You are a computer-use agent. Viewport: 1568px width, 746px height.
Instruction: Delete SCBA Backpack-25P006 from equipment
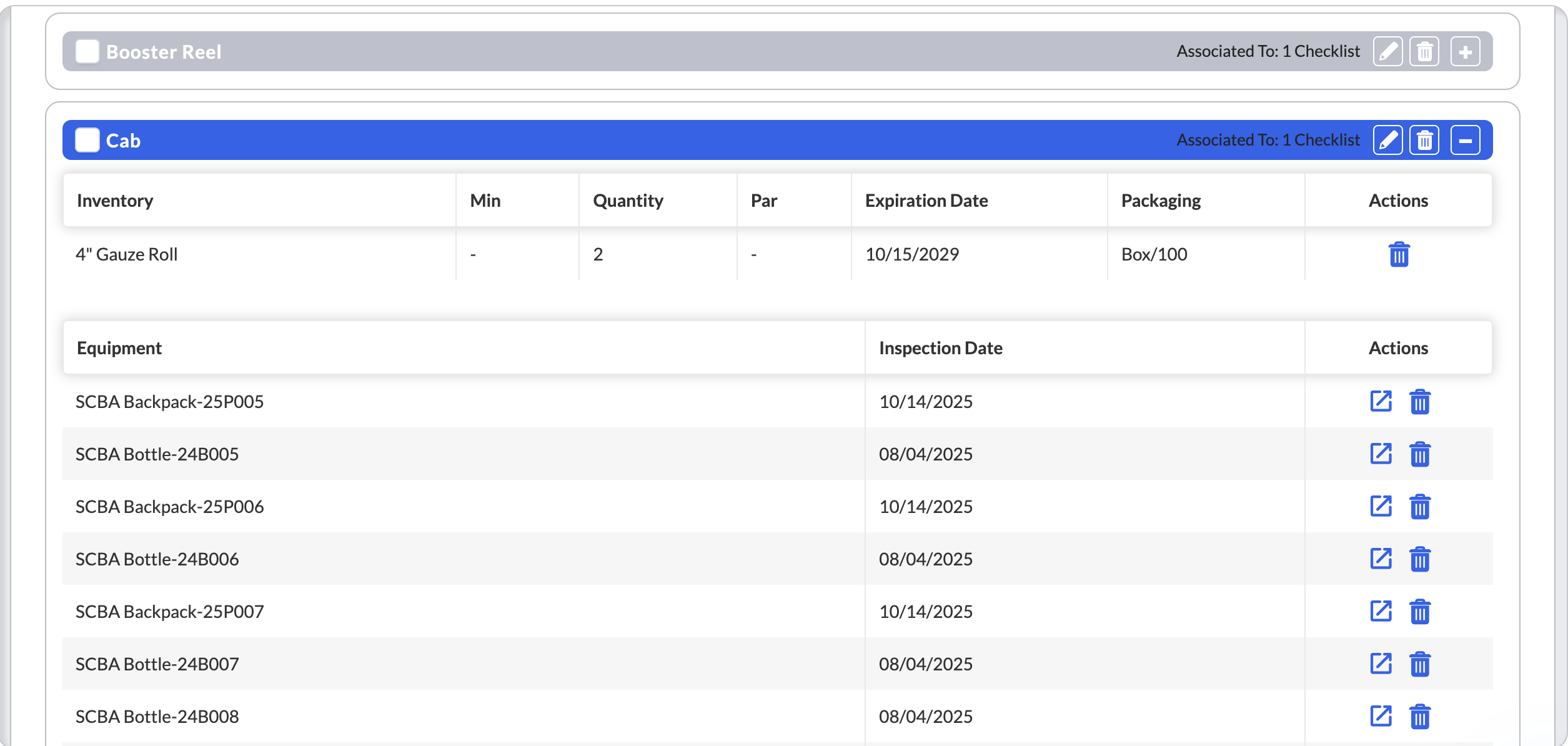tap(1419, 507)
